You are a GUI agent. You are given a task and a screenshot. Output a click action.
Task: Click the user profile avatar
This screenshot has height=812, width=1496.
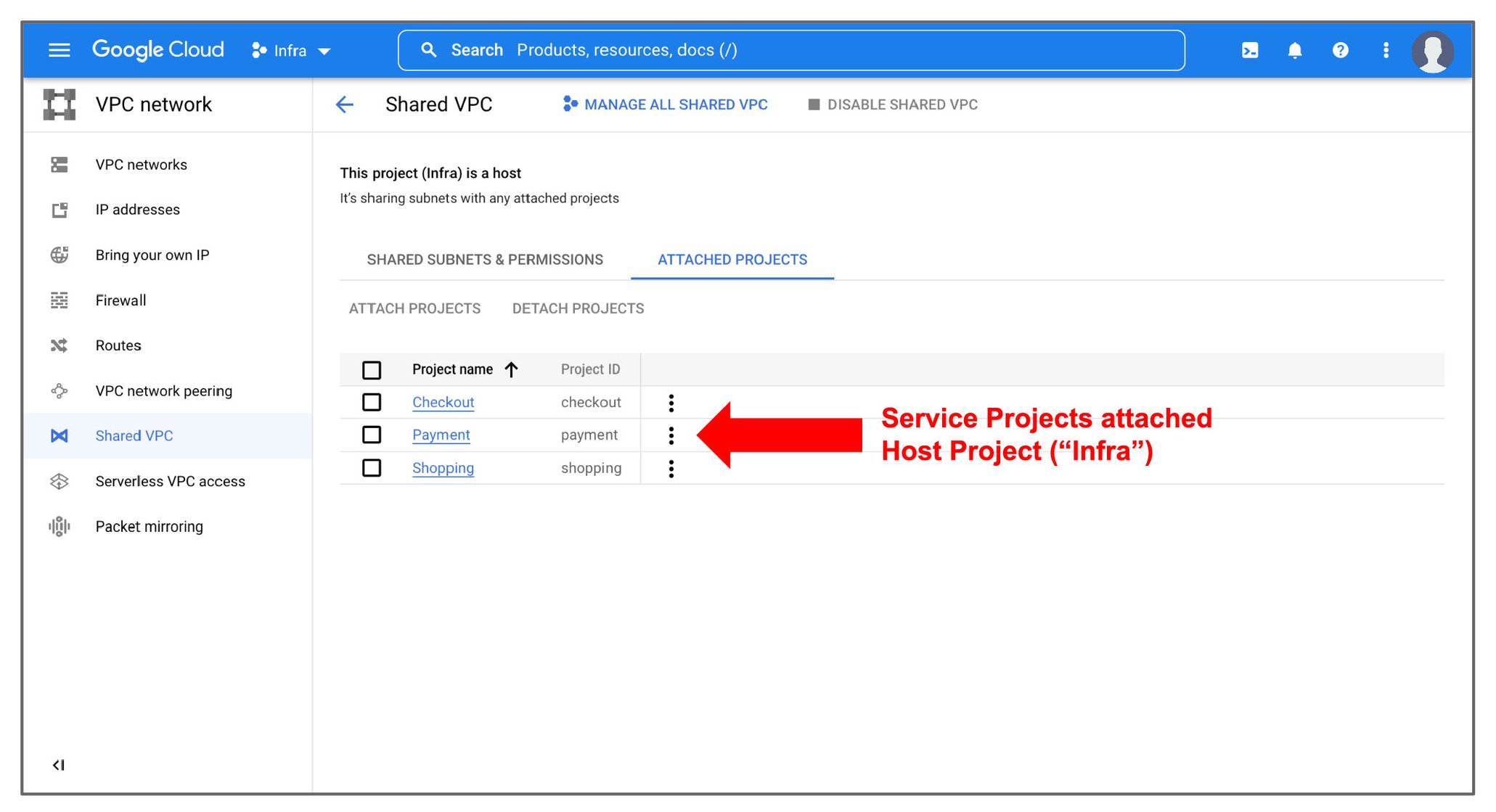coord(1434,50)
